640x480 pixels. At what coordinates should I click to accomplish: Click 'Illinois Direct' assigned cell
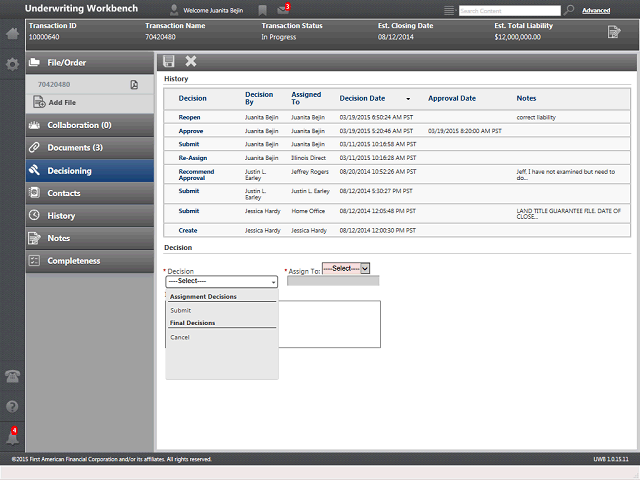pos(308,158)
